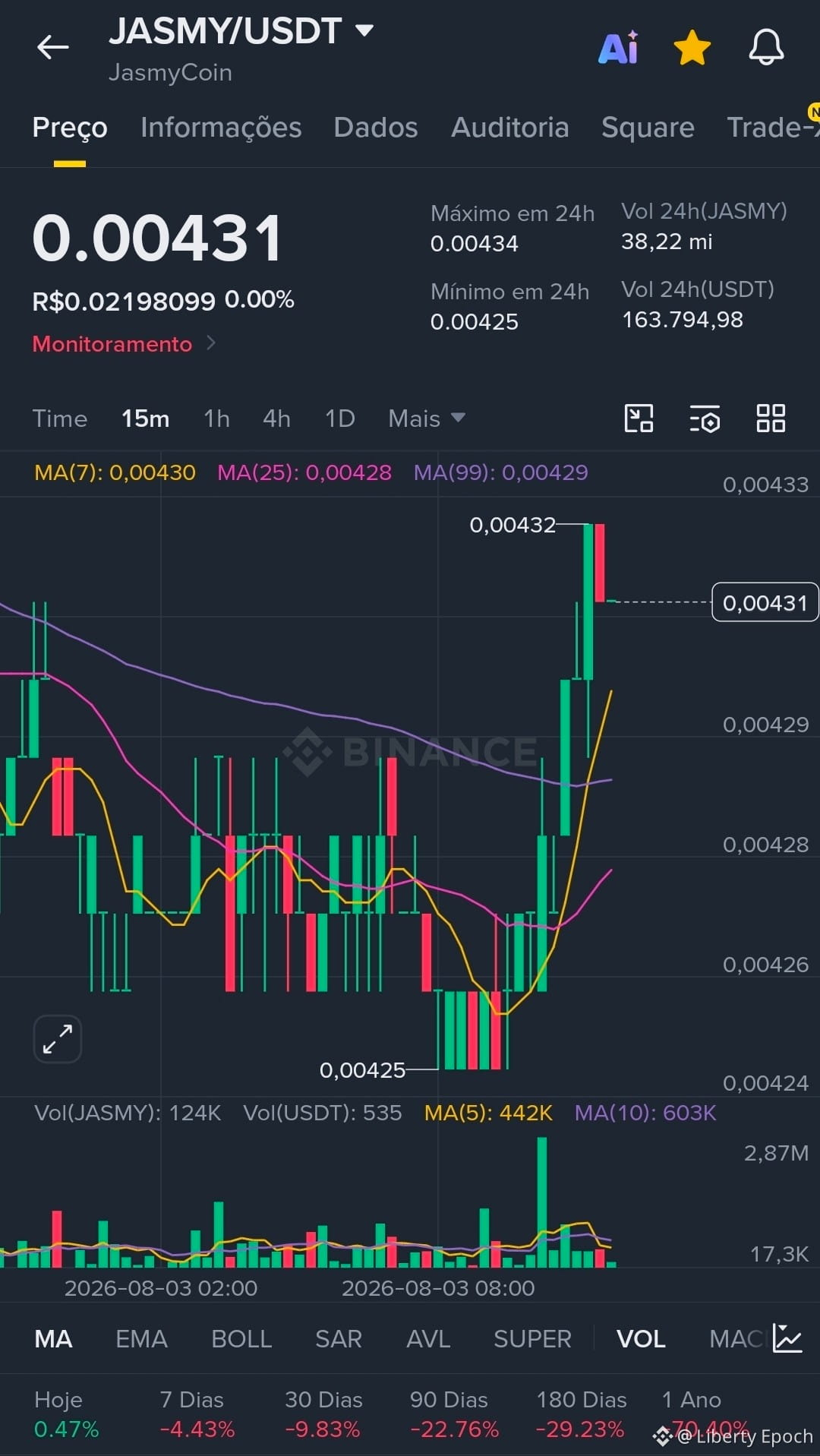Tap the 7 Dias -4.43% performance

point(197,1414)
